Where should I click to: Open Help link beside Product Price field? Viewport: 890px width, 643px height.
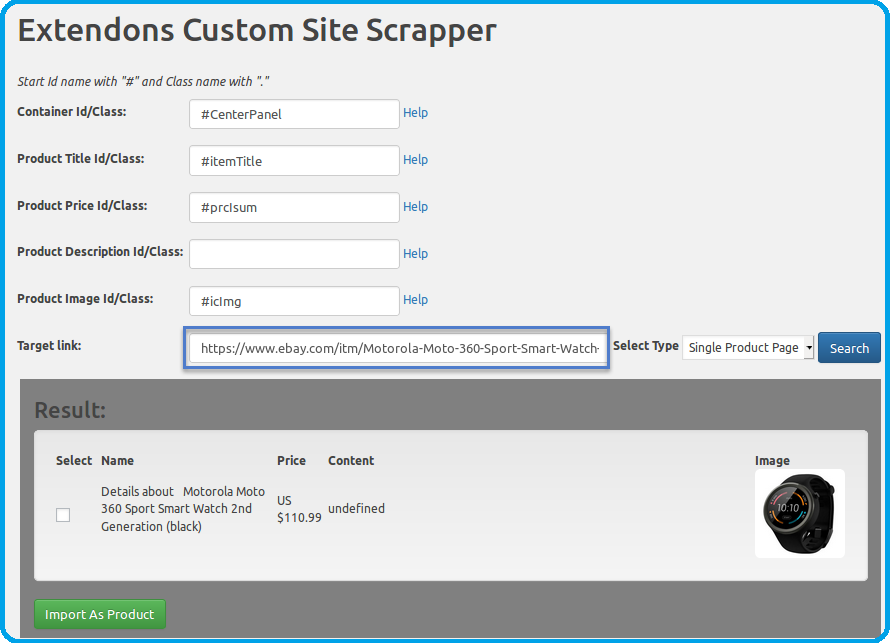pos(415,207)
